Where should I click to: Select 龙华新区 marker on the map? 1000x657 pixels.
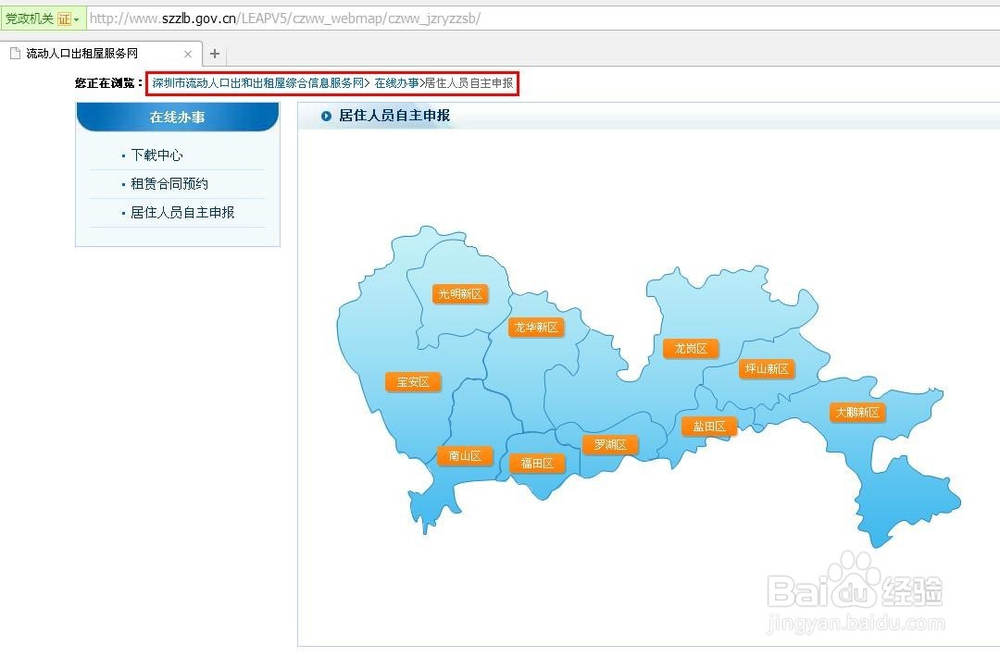coord(536,327)
